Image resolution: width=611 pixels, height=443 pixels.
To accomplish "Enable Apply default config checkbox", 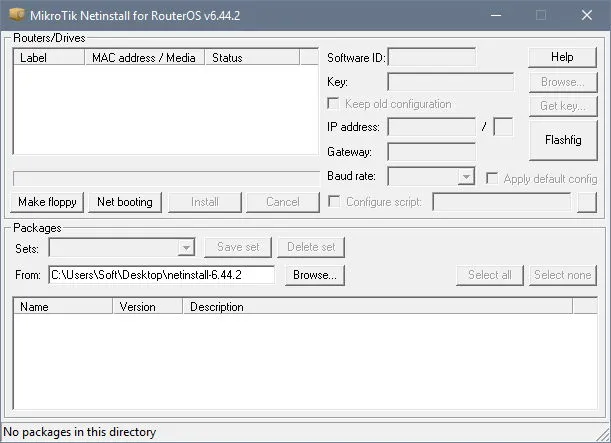I will [x=492, y=178].
